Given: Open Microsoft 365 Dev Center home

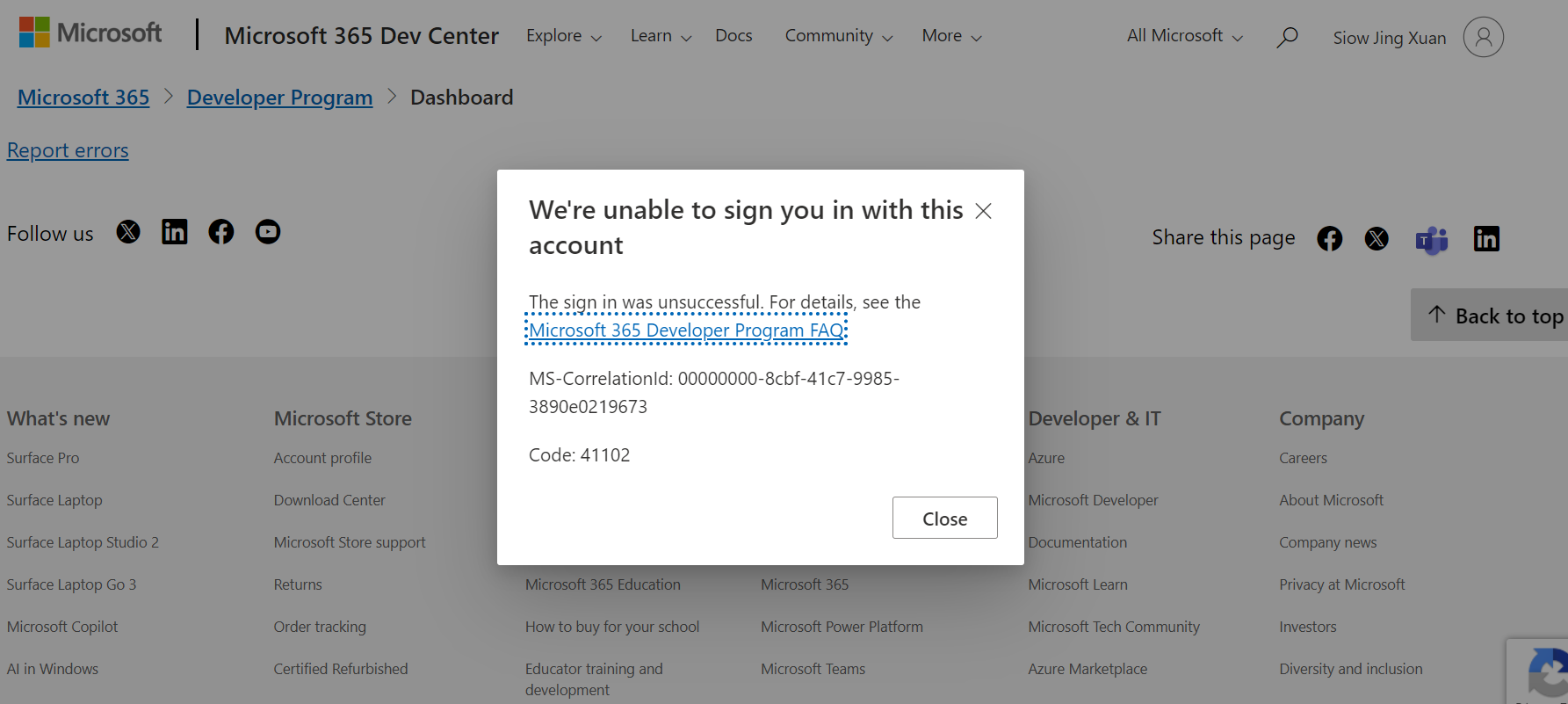Looking at the screenshot, I should pos(361,36).
